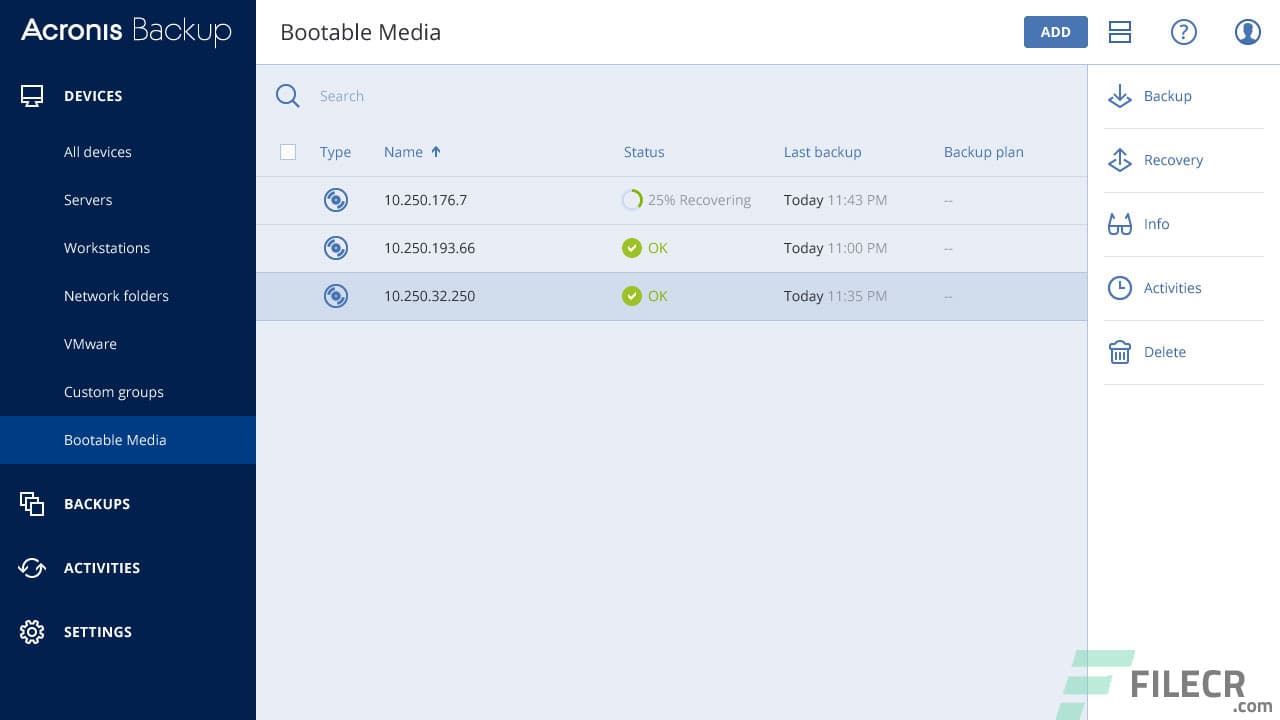Check the select-all checkbox in the table header

pos(288,152)
